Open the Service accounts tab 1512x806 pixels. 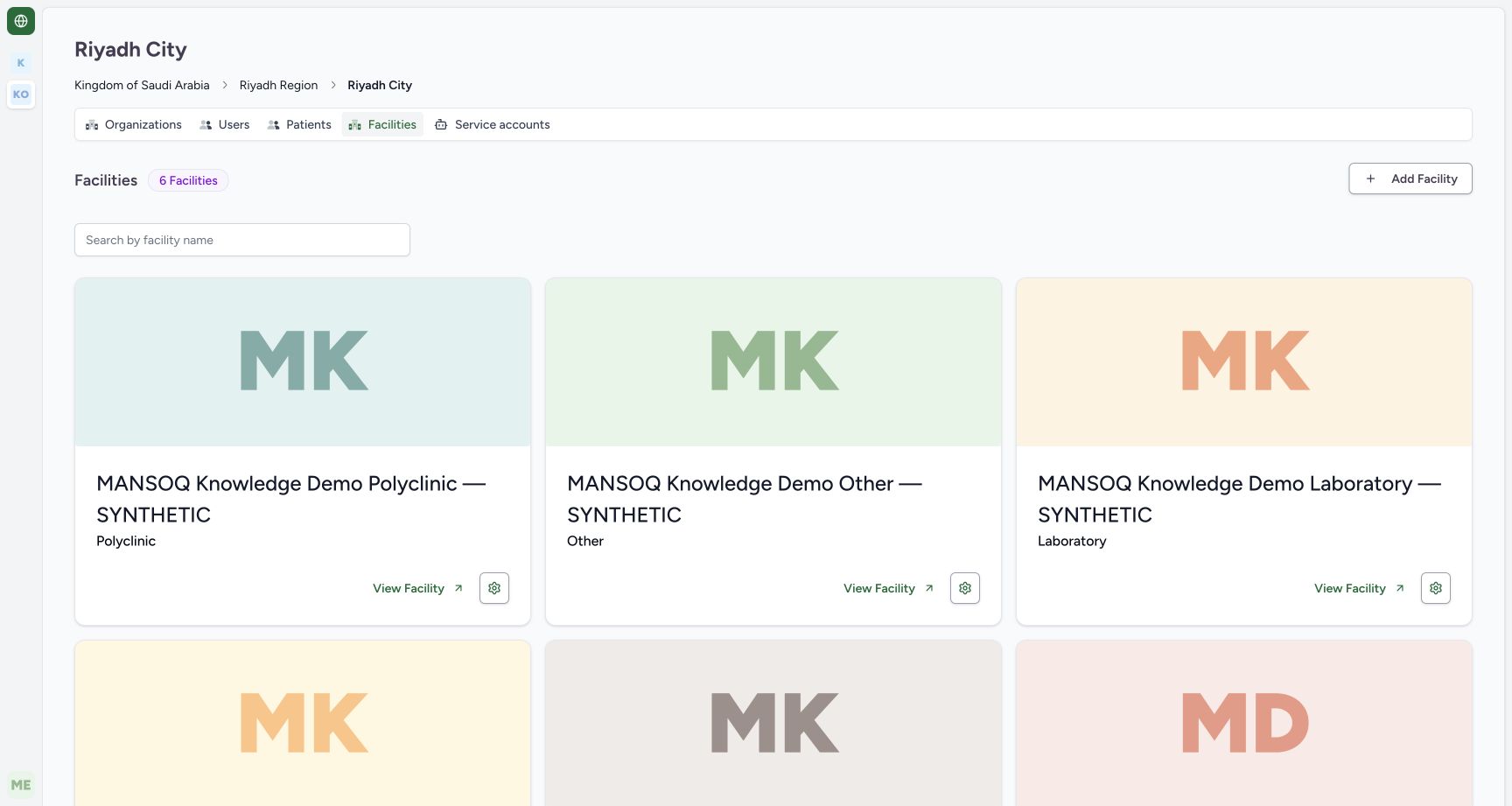coord(493,124)
